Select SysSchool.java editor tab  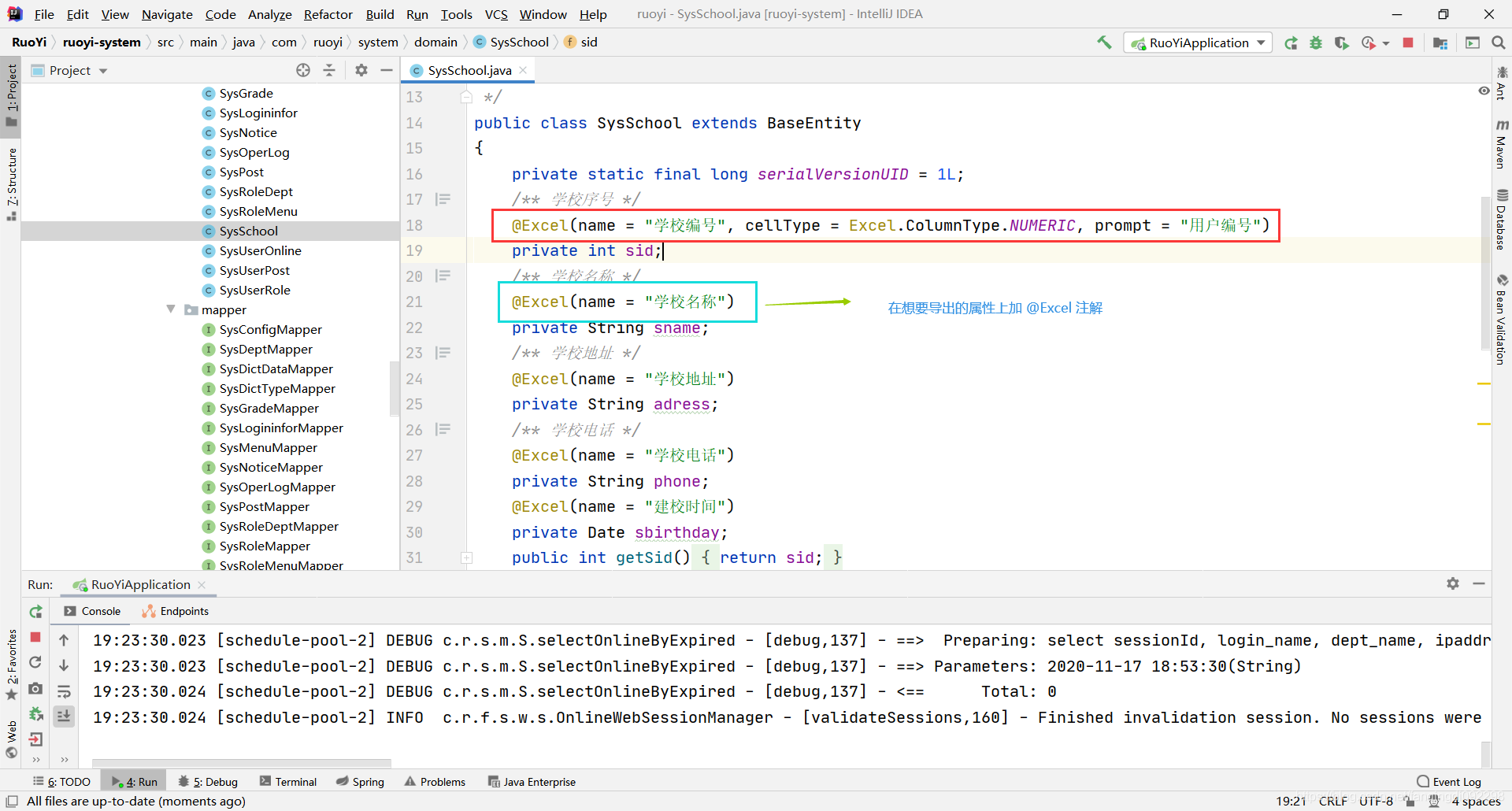469,70
